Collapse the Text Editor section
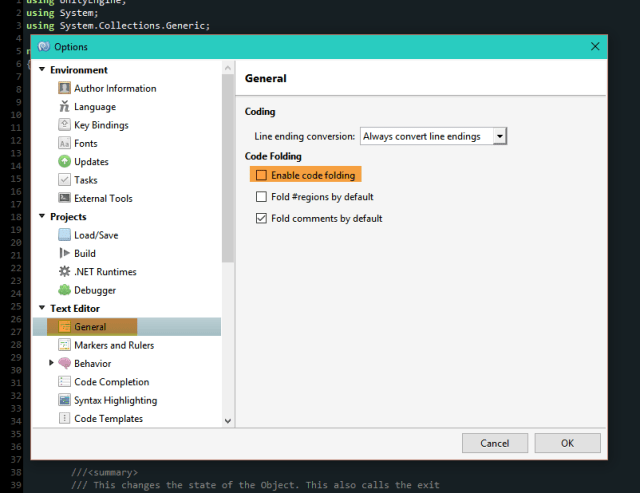The width and height of the screenshot is (640, 493). [x=42, y=308]
